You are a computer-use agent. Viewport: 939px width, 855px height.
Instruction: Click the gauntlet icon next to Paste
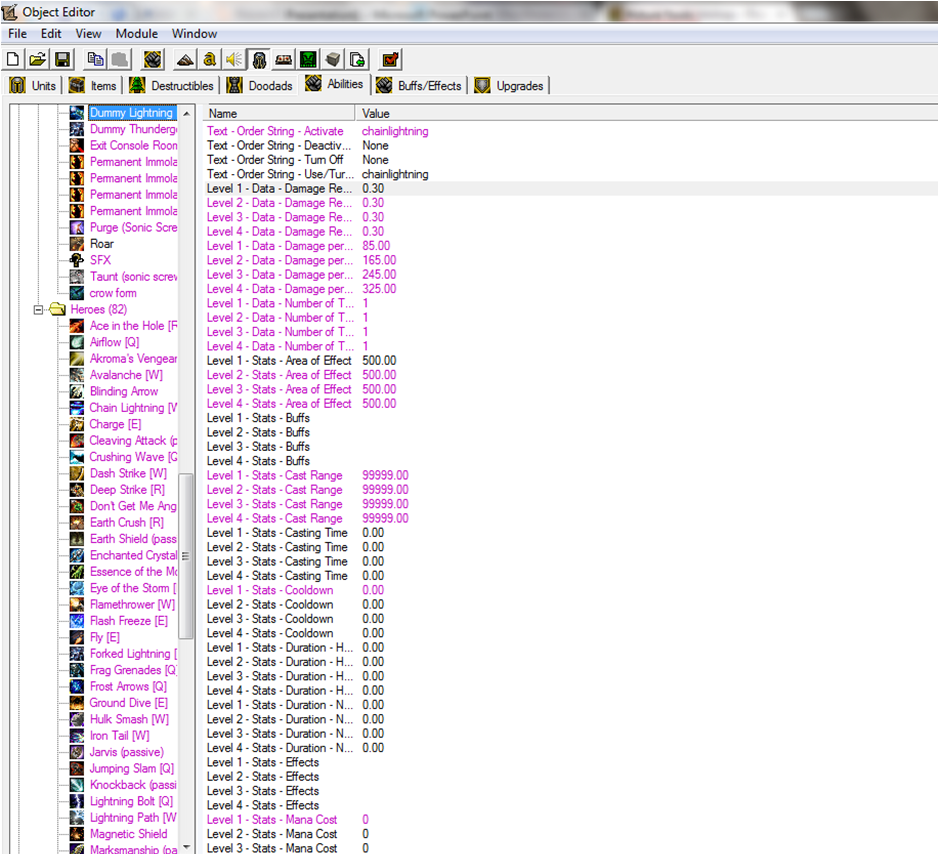(x=153, y=59)
